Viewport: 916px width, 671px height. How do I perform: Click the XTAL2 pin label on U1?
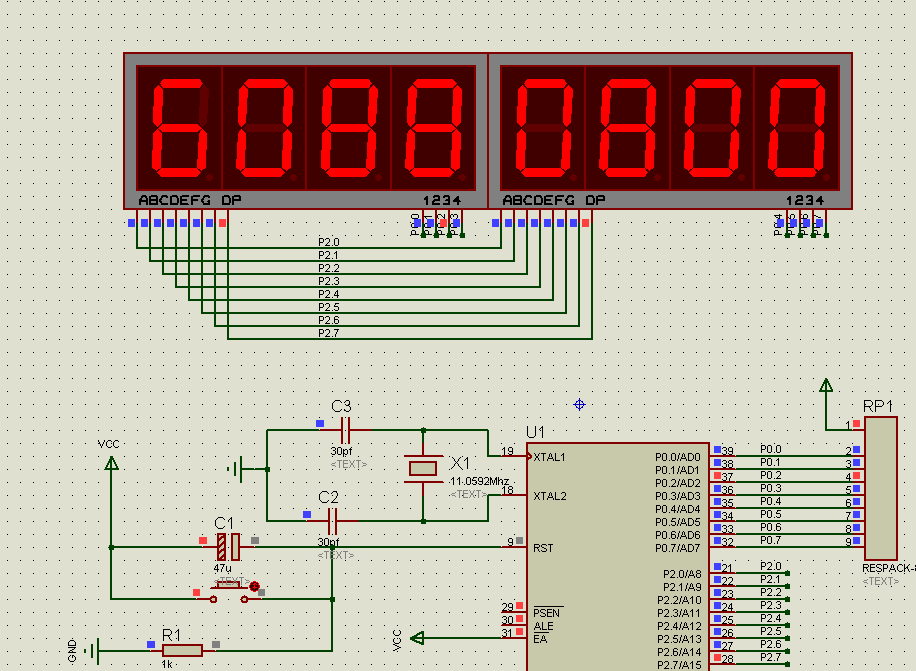[x=550, y=496]
